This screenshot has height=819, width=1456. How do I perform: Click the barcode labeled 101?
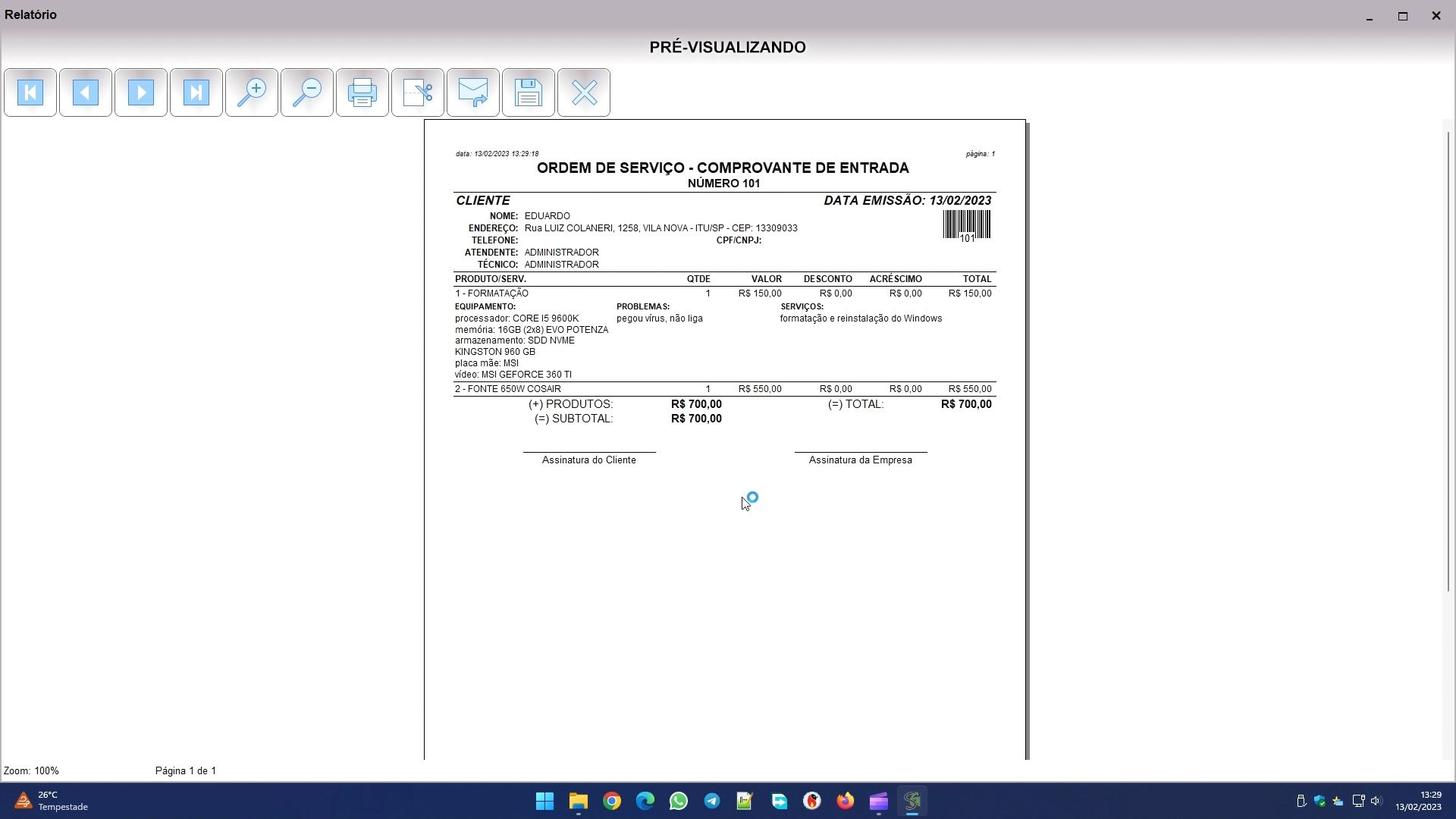967,226
